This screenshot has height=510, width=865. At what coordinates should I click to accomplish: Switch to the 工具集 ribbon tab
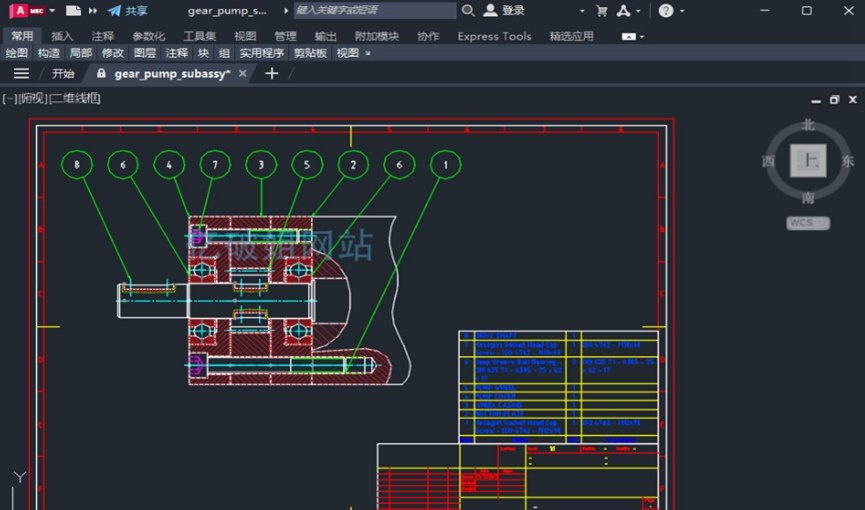coord(199,36)
